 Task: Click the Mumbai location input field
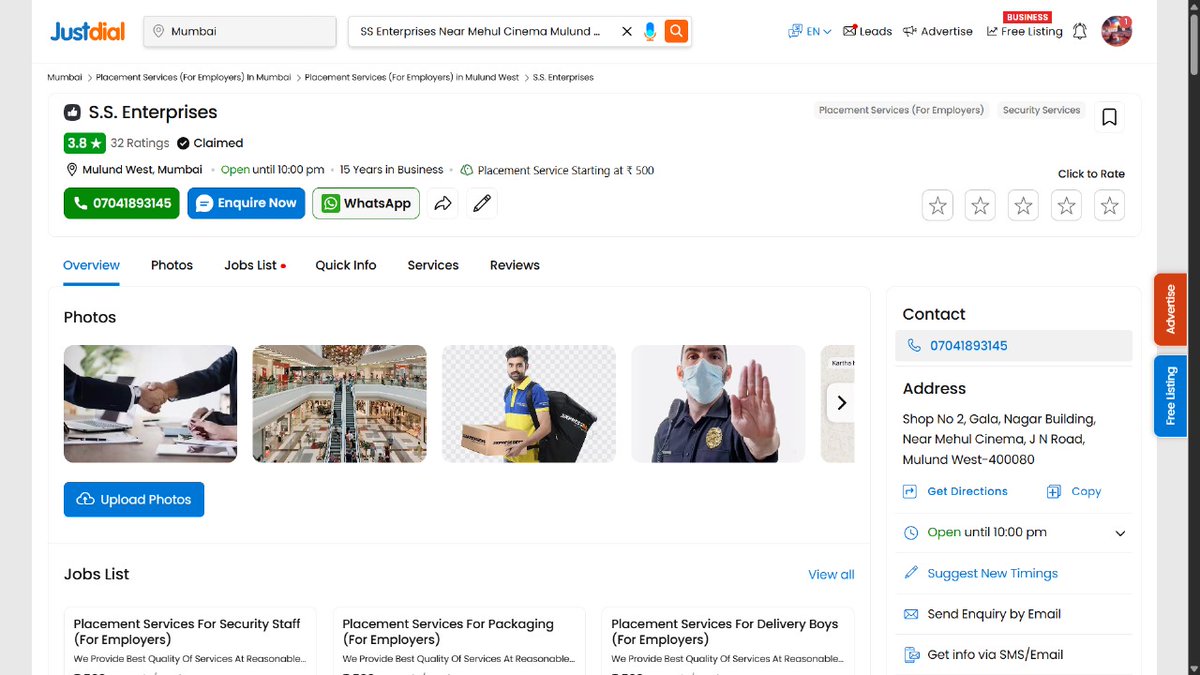(240, 31)
